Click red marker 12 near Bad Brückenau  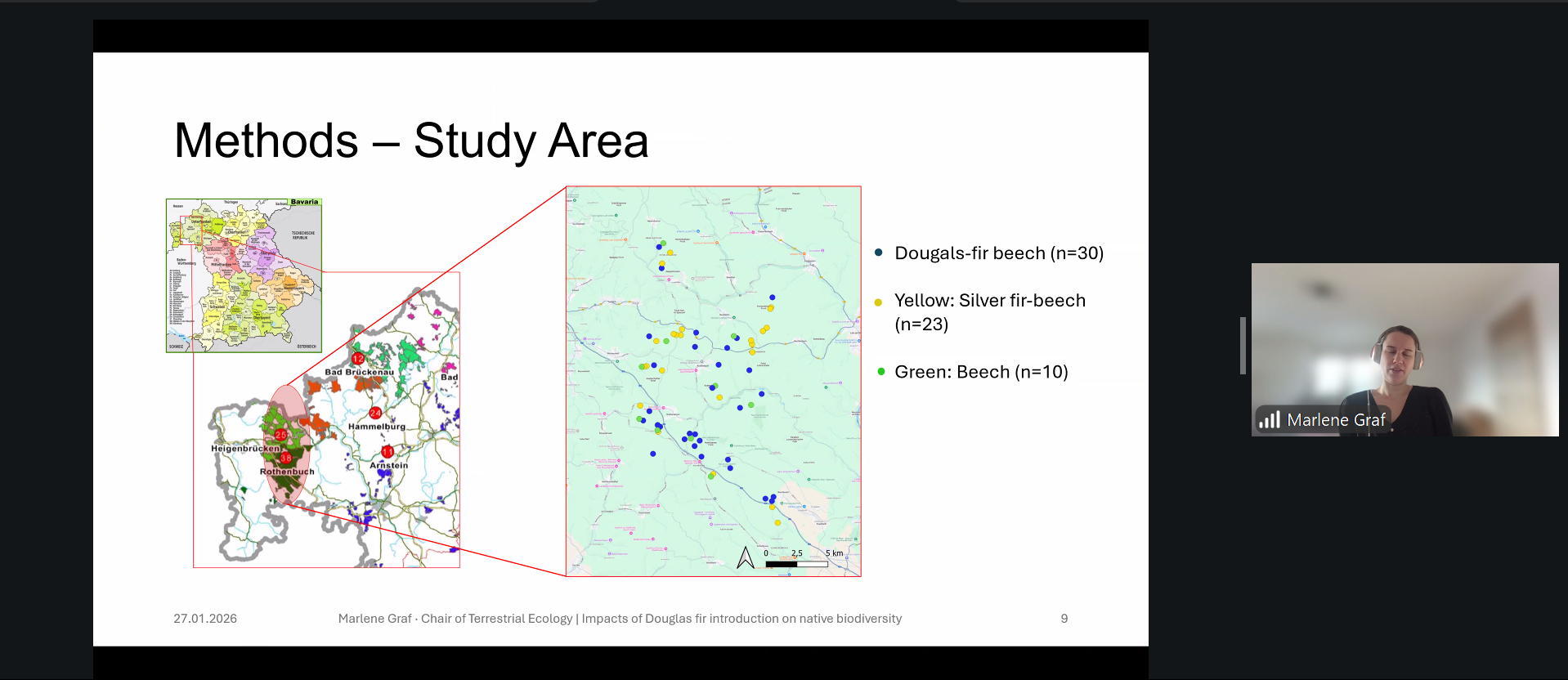(x=357, y=359)
